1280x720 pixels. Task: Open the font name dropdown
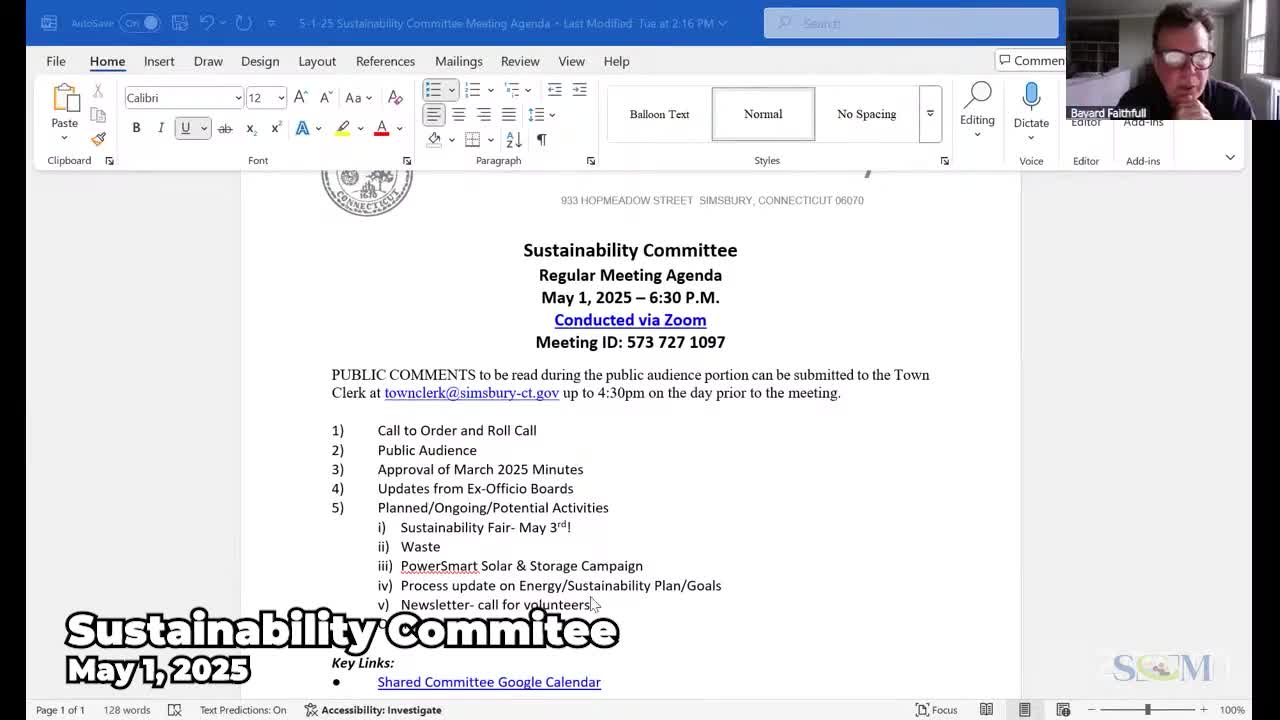(238, 98)
